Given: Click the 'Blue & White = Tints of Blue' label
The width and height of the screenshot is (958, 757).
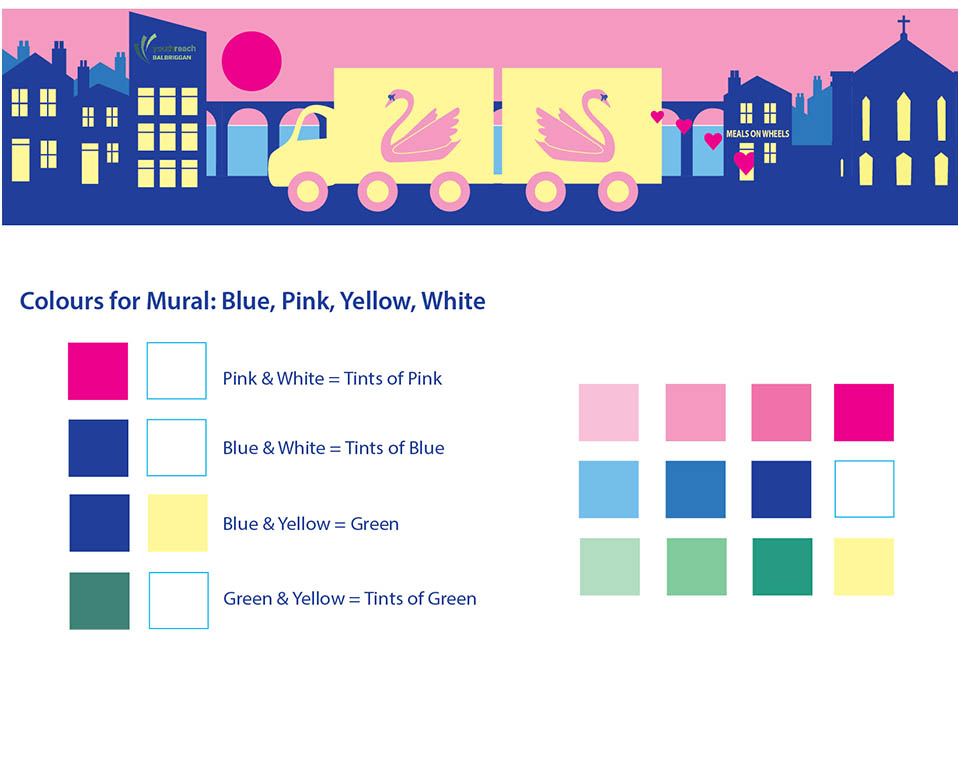Looking at the screenshot, I should [333, 448].
